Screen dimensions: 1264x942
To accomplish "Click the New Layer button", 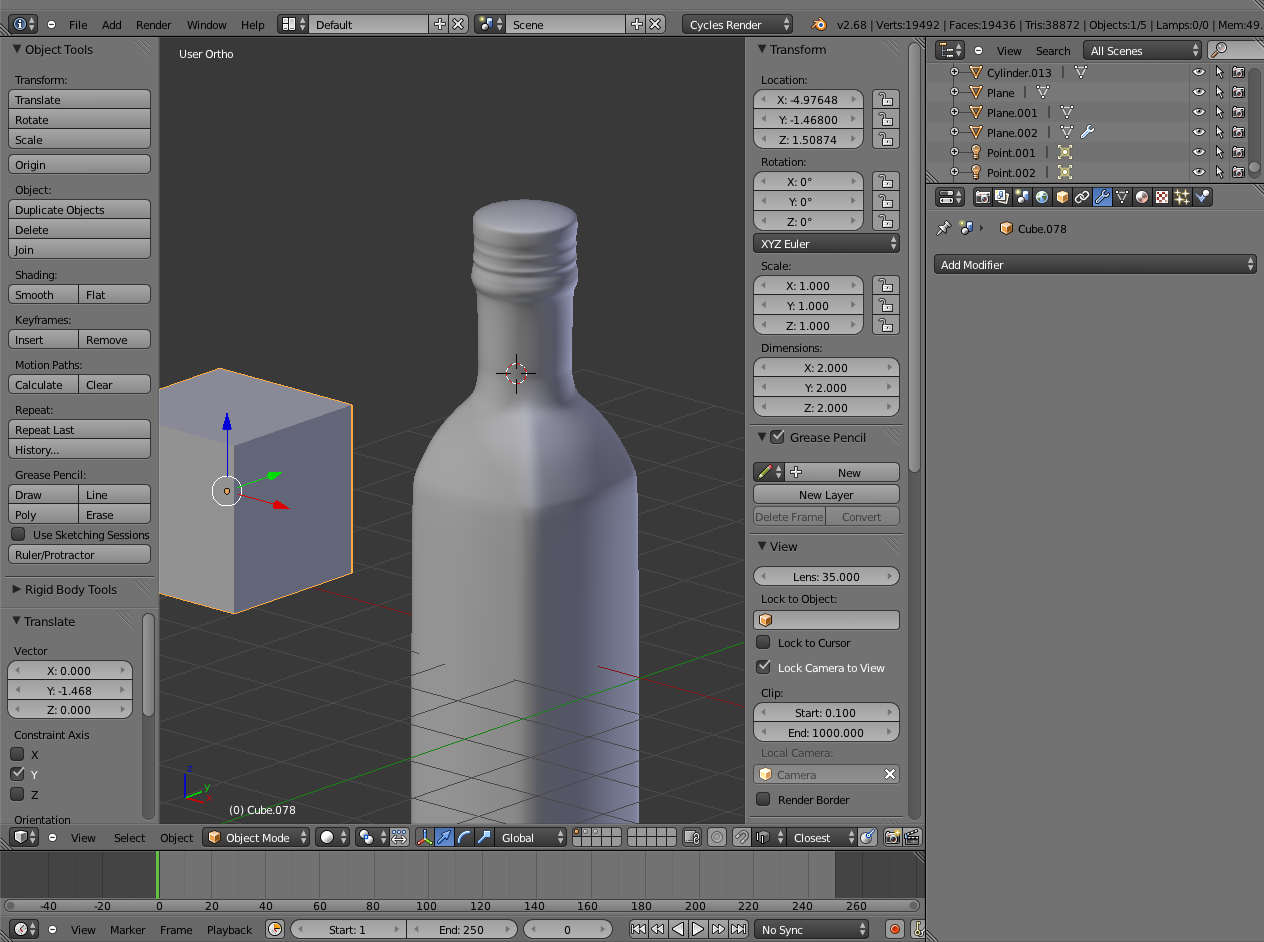I will pos(826,494).
